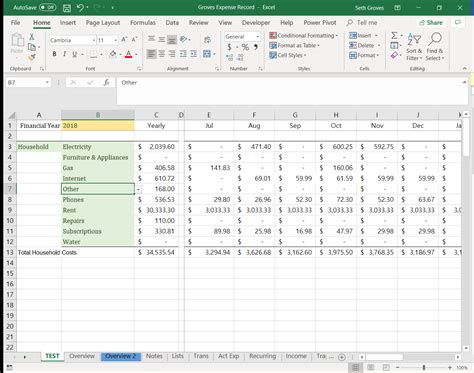This screenshot has height=373, width=474.
Task: Toggle Underline formatting
Action: [74, 54]
